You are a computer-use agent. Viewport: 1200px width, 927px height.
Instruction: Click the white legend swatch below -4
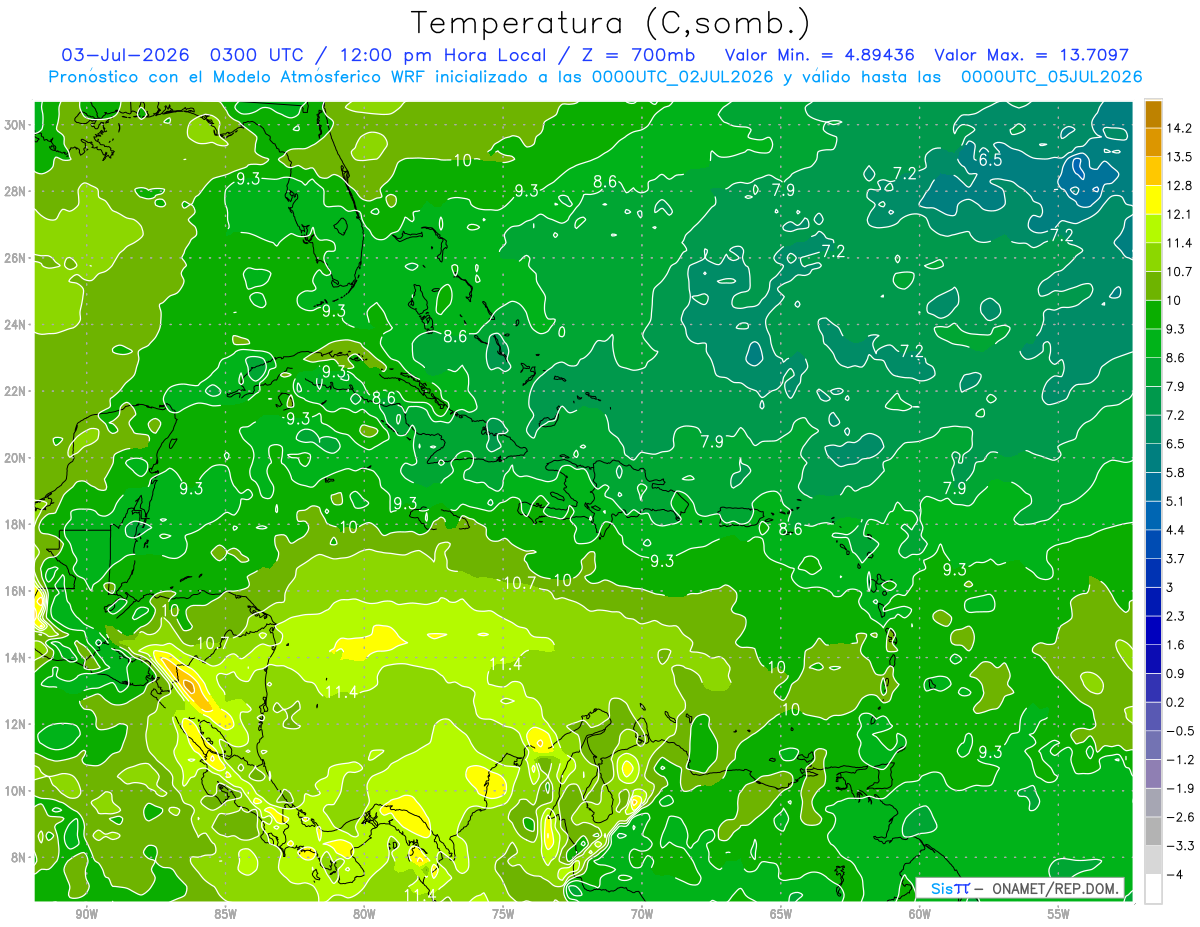point(1153,888)
